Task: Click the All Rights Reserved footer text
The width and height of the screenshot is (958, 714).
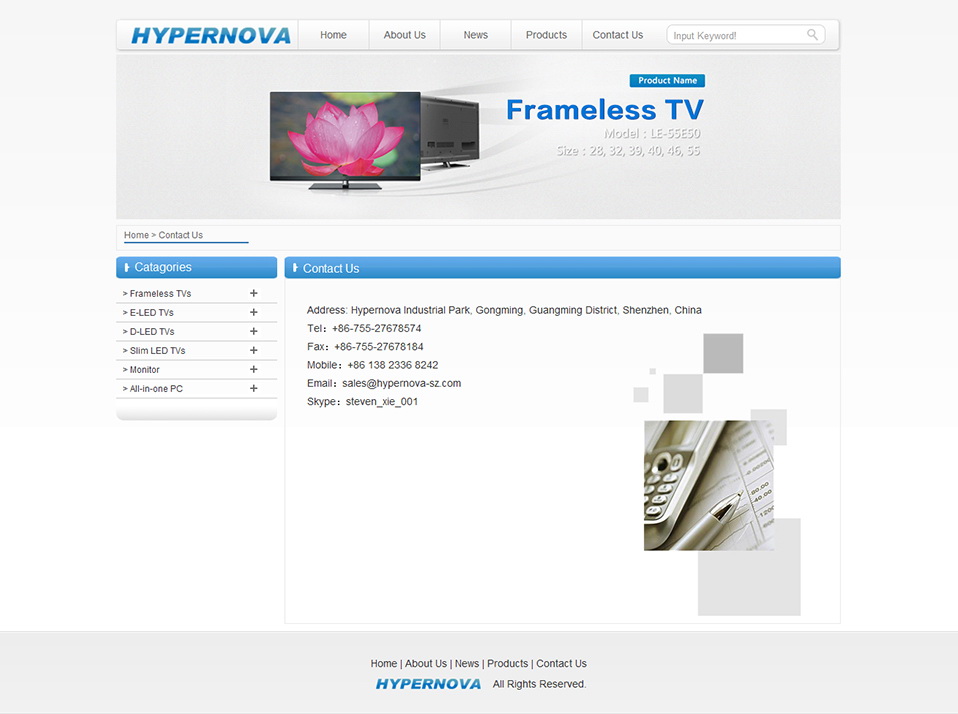Action: [x=539, y=684]
